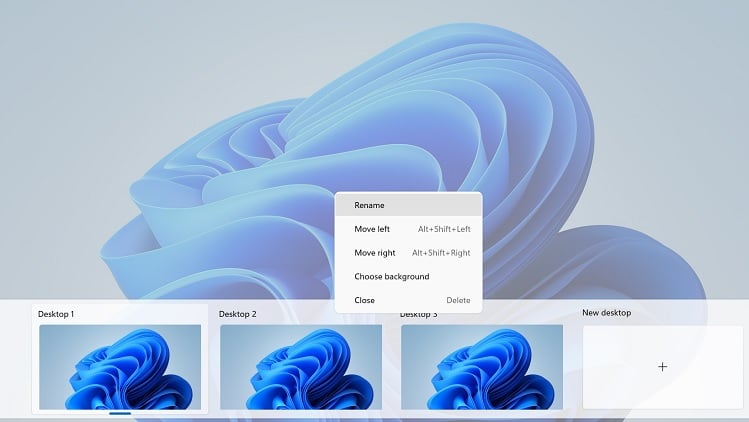Switch to the Desktop 1 thumbnail
The image size is (749, 422).
(120, 367)
